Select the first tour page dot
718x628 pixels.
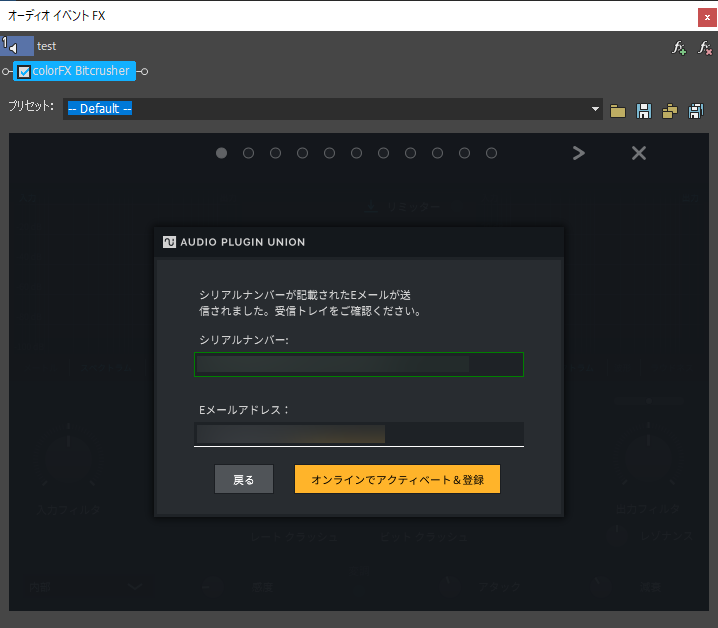tap(222, 153)
